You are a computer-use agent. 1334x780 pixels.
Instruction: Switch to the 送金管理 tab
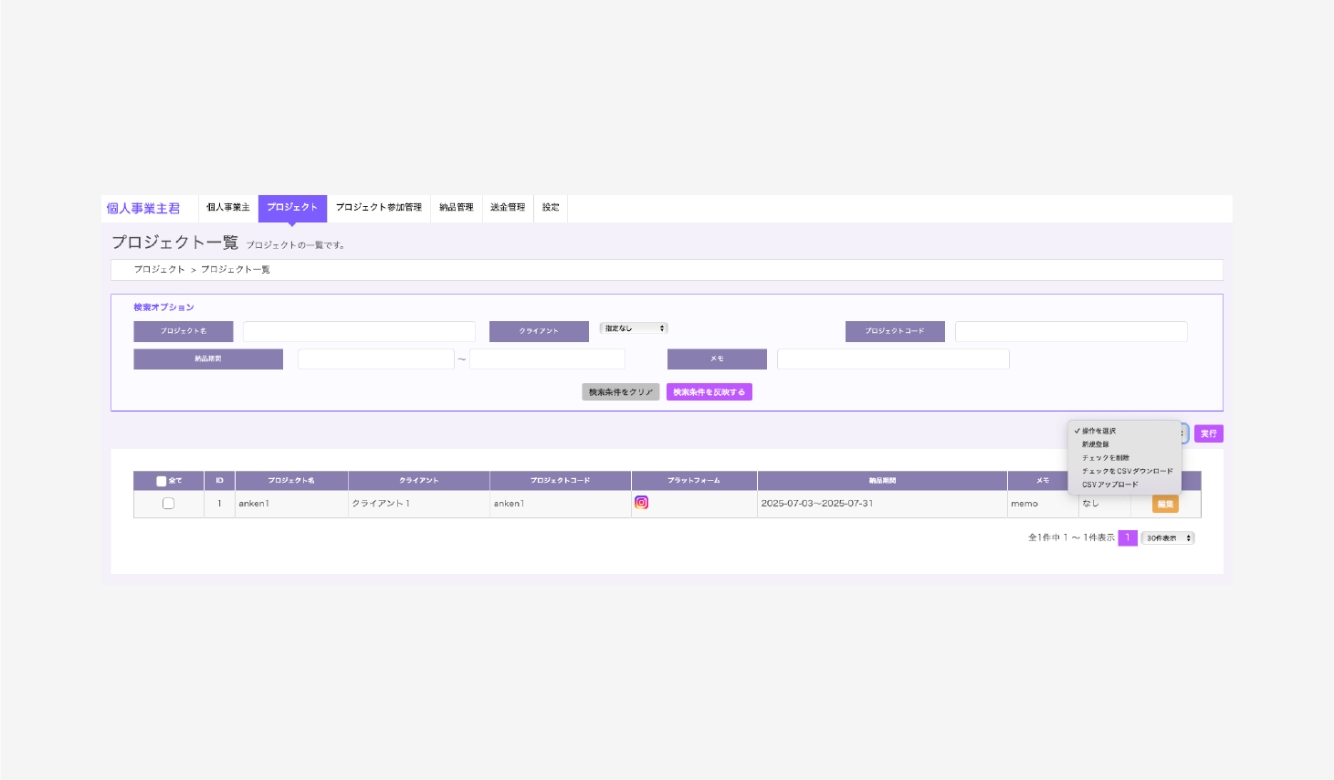507,208
